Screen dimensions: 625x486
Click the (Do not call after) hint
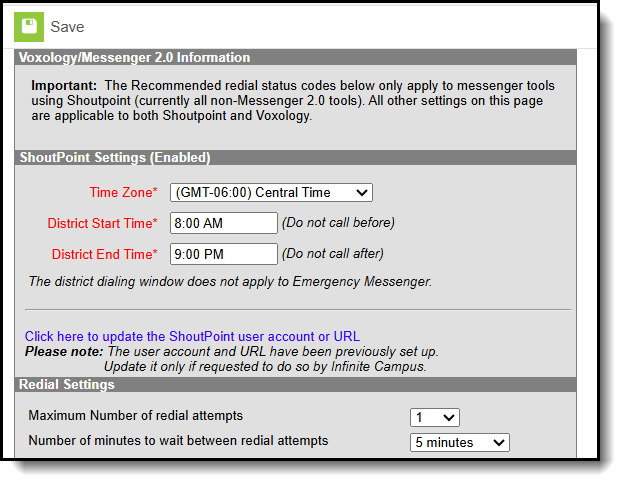(x=332, y=254)
